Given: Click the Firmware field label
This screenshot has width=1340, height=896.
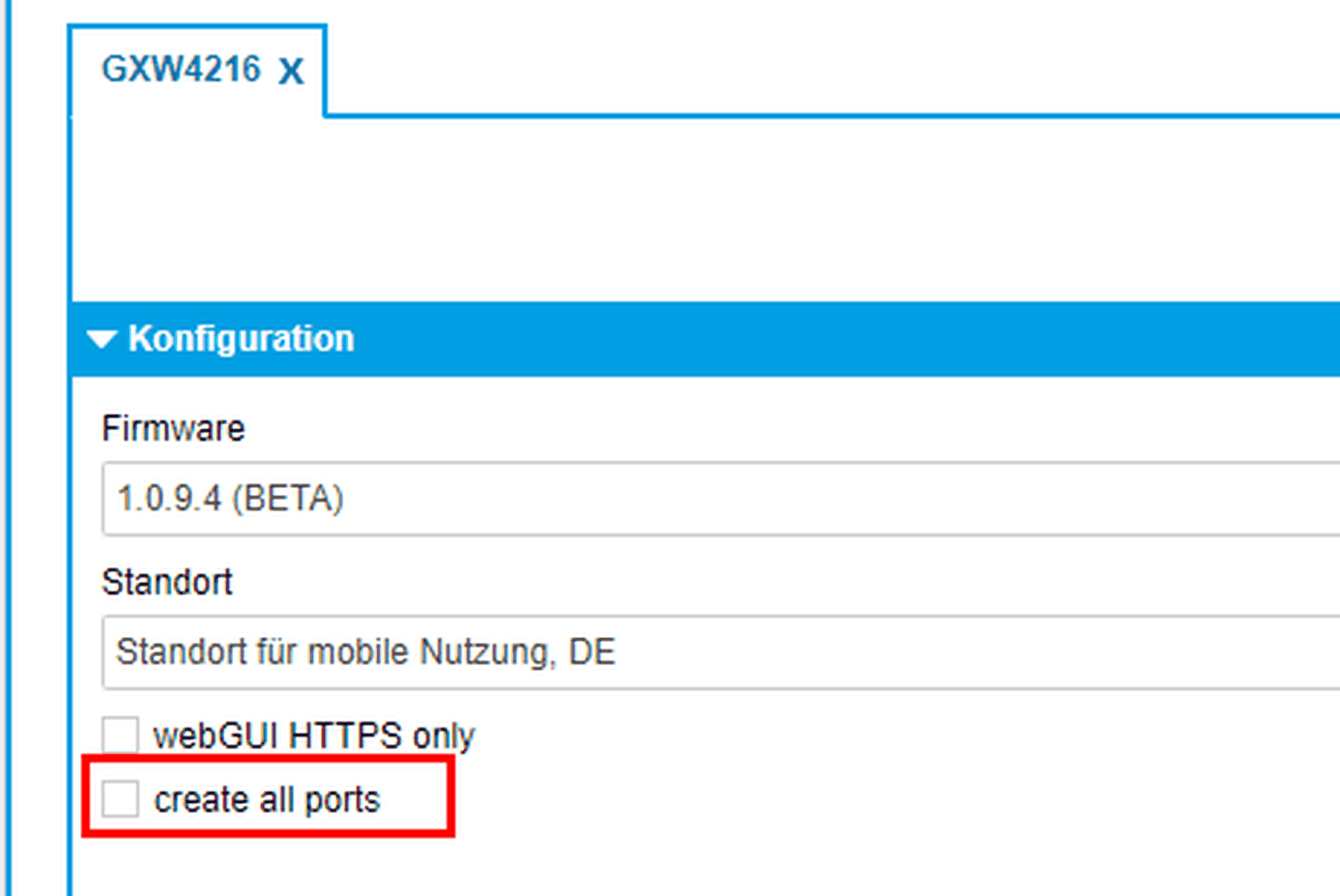Looking at the screenshot, I should tap(173, 429).
